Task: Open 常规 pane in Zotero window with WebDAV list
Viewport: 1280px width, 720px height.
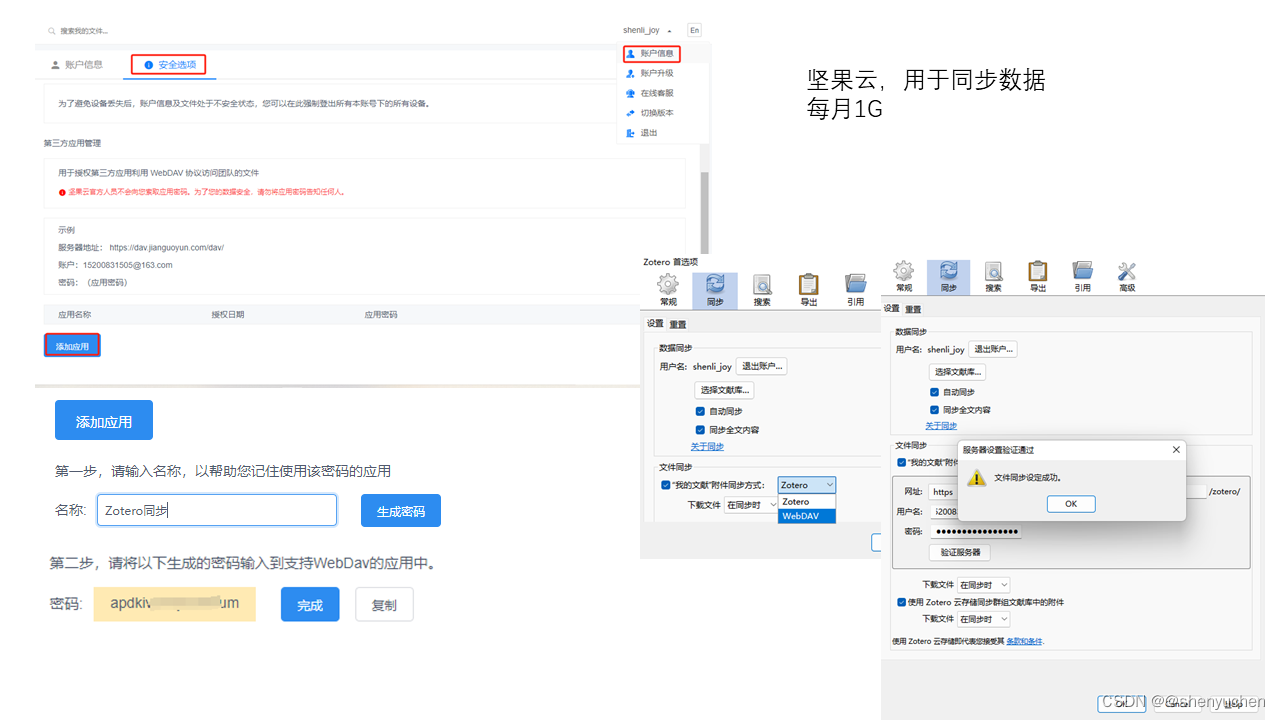Action: [x=668, y=291]
